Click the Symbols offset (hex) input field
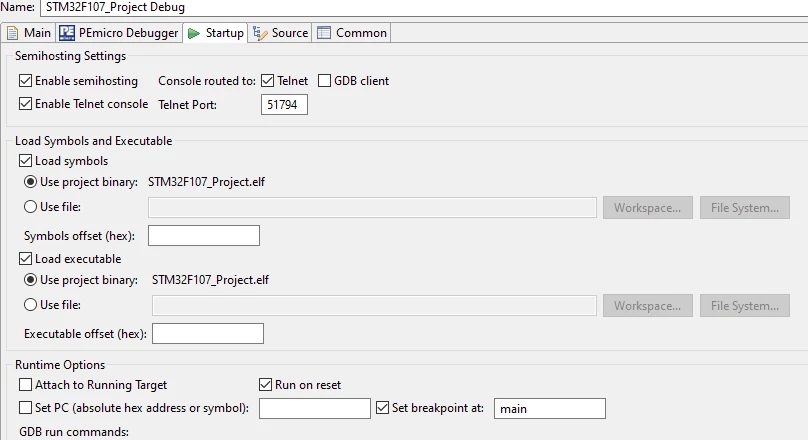Image resolution: width=808 pixels, height=440 pixels. tap(204, 235)
